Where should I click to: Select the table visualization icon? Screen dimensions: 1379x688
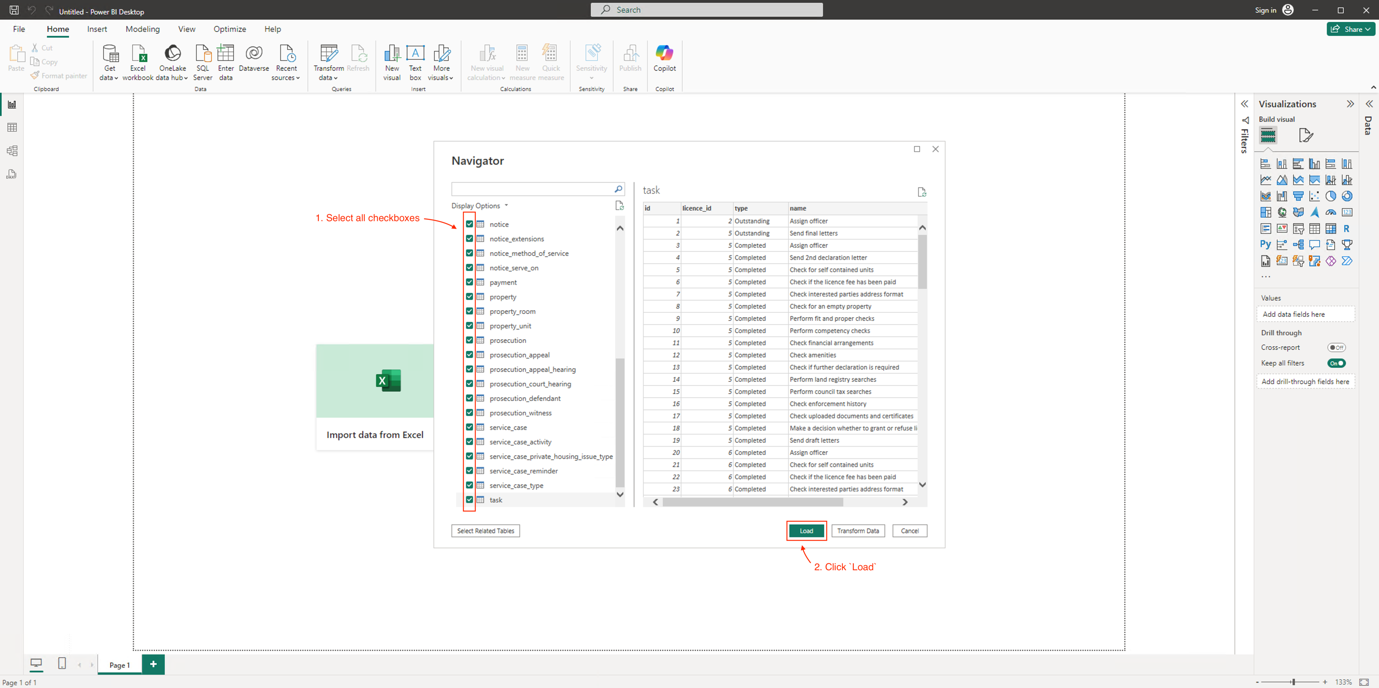point(1314,227)
